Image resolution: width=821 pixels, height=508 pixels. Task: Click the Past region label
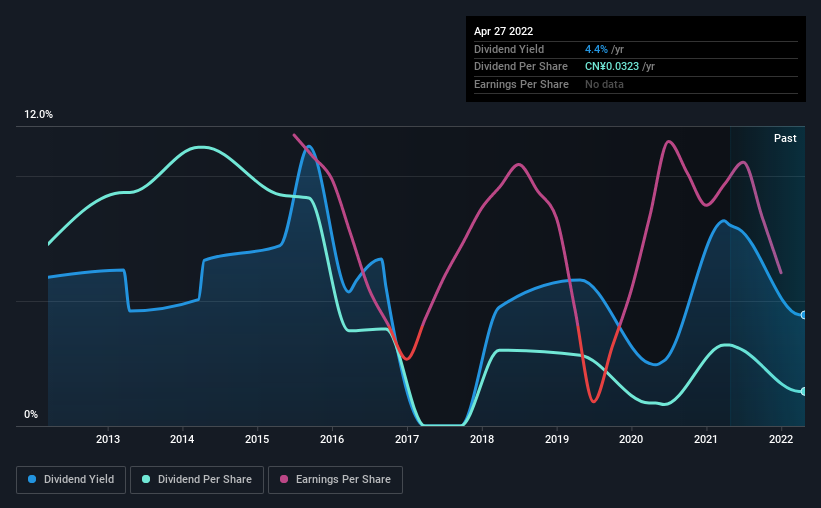785,138
